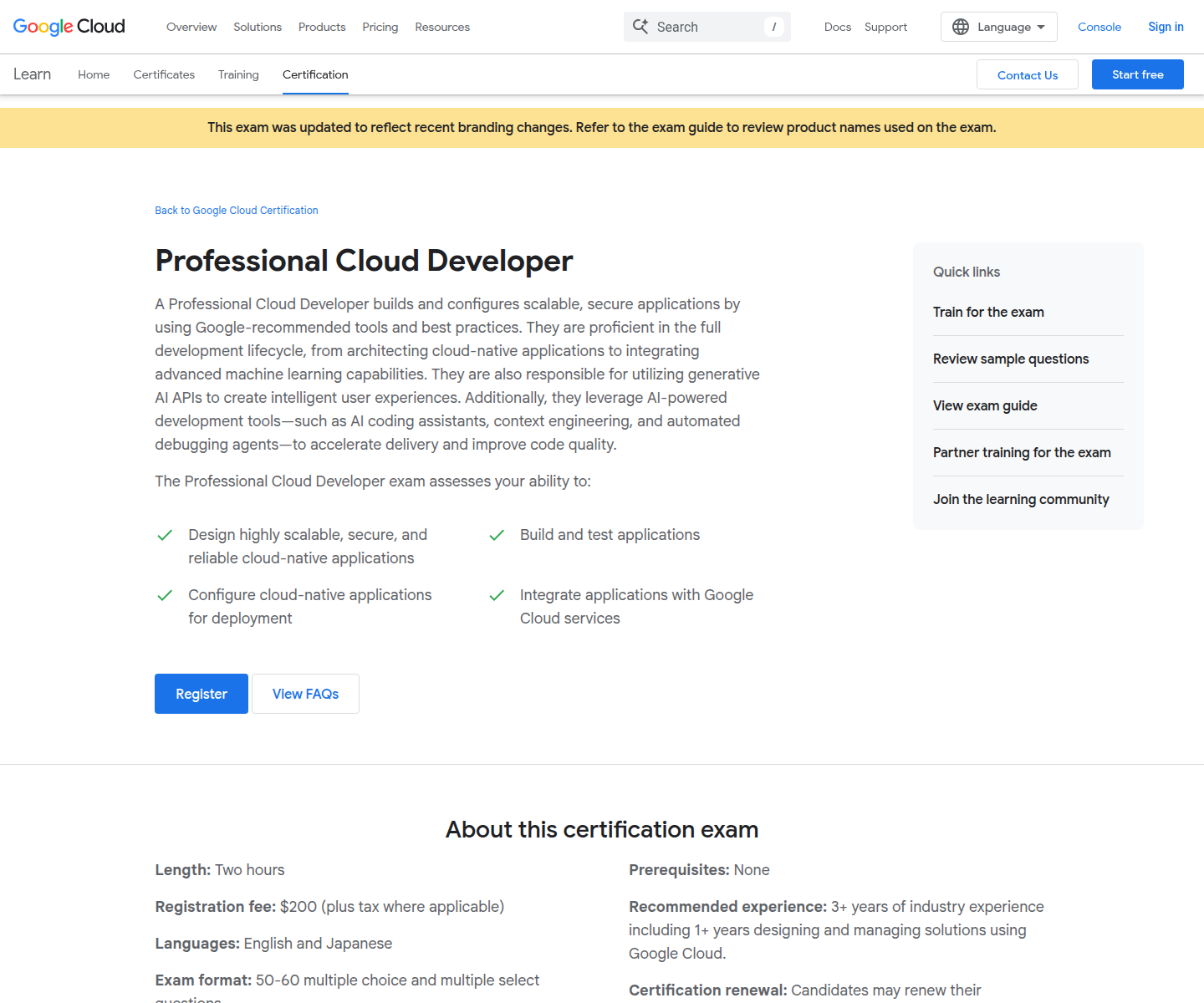The image size is (1204, 1003).
Task: Click into the Search field
Action: [707, 27]
